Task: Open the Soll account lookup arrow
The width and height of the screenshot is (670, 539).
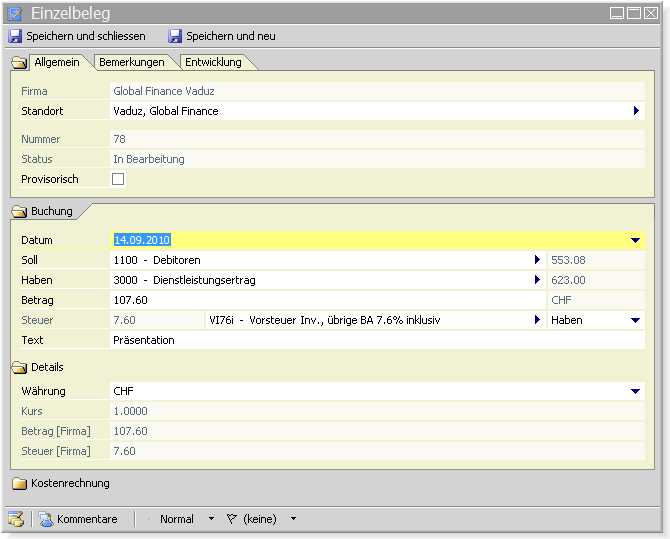Action: pyautogui.click(x=537, y=259)
